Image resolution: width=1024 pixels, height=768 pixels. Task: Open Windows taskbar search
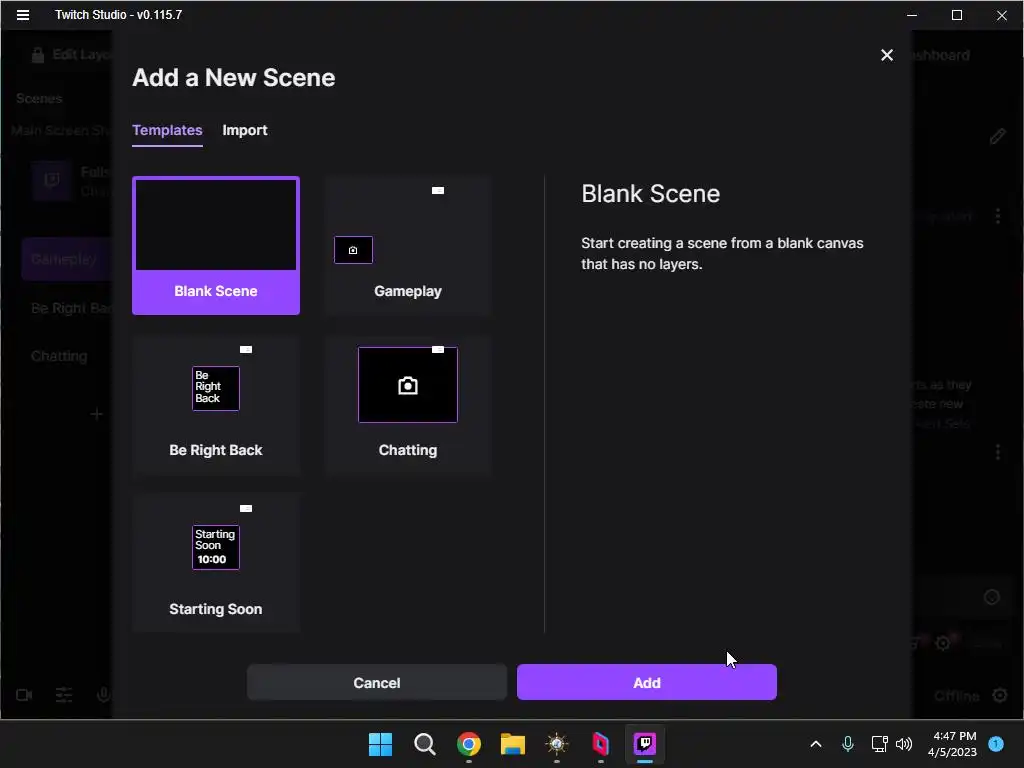tap(424, 744)
